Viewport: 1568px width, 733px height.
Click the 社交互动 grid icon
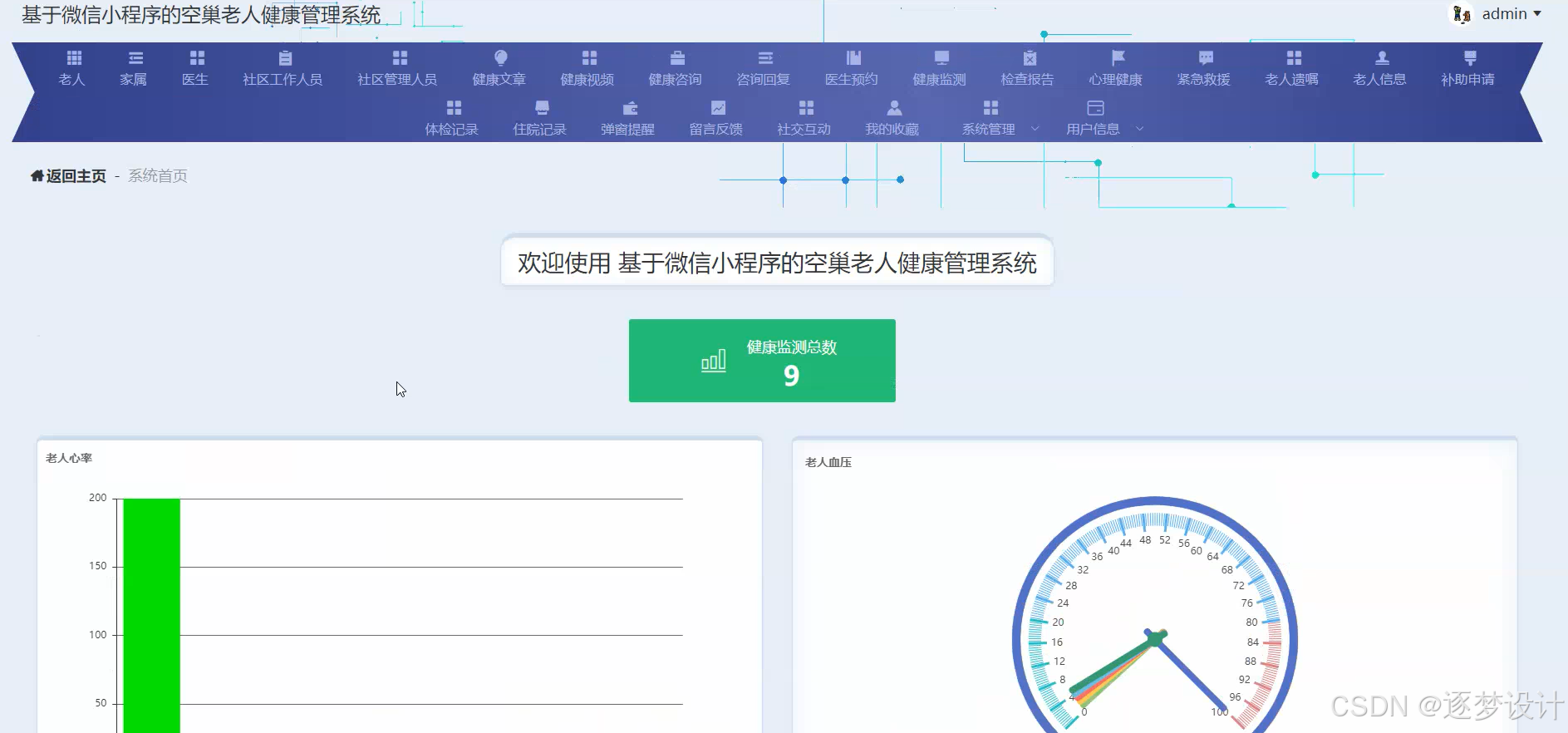click(x=806, y=107)
